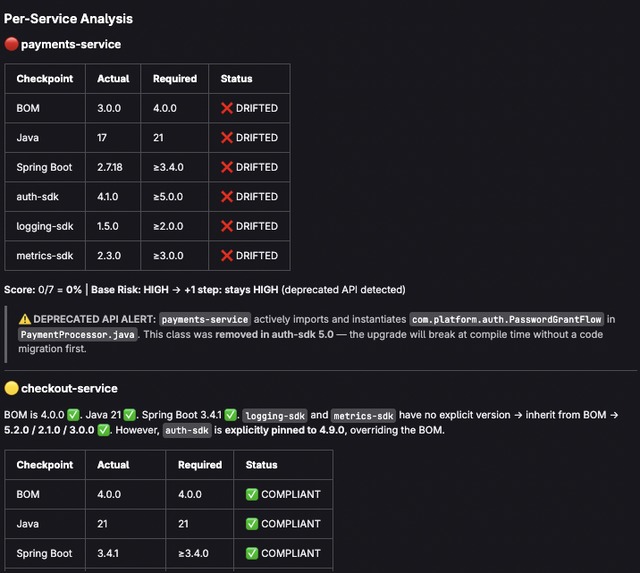Click the 'DEPRECATED API ALERT:' label
Screen dimensions: 640x573
pyautogui.click(x=94, y=319)
